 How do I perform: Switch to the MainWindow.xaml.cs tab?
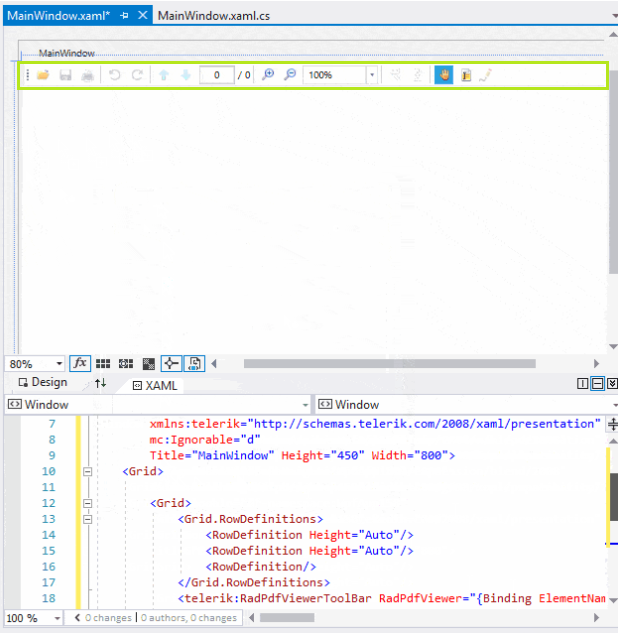click(x=213, y=15)
